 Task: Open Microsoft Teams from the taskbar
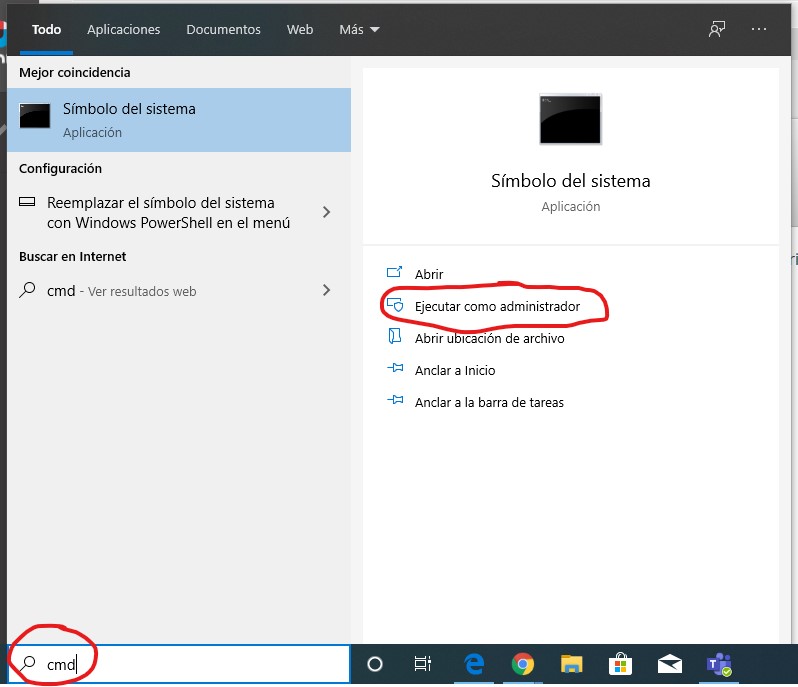click(718, 664)
